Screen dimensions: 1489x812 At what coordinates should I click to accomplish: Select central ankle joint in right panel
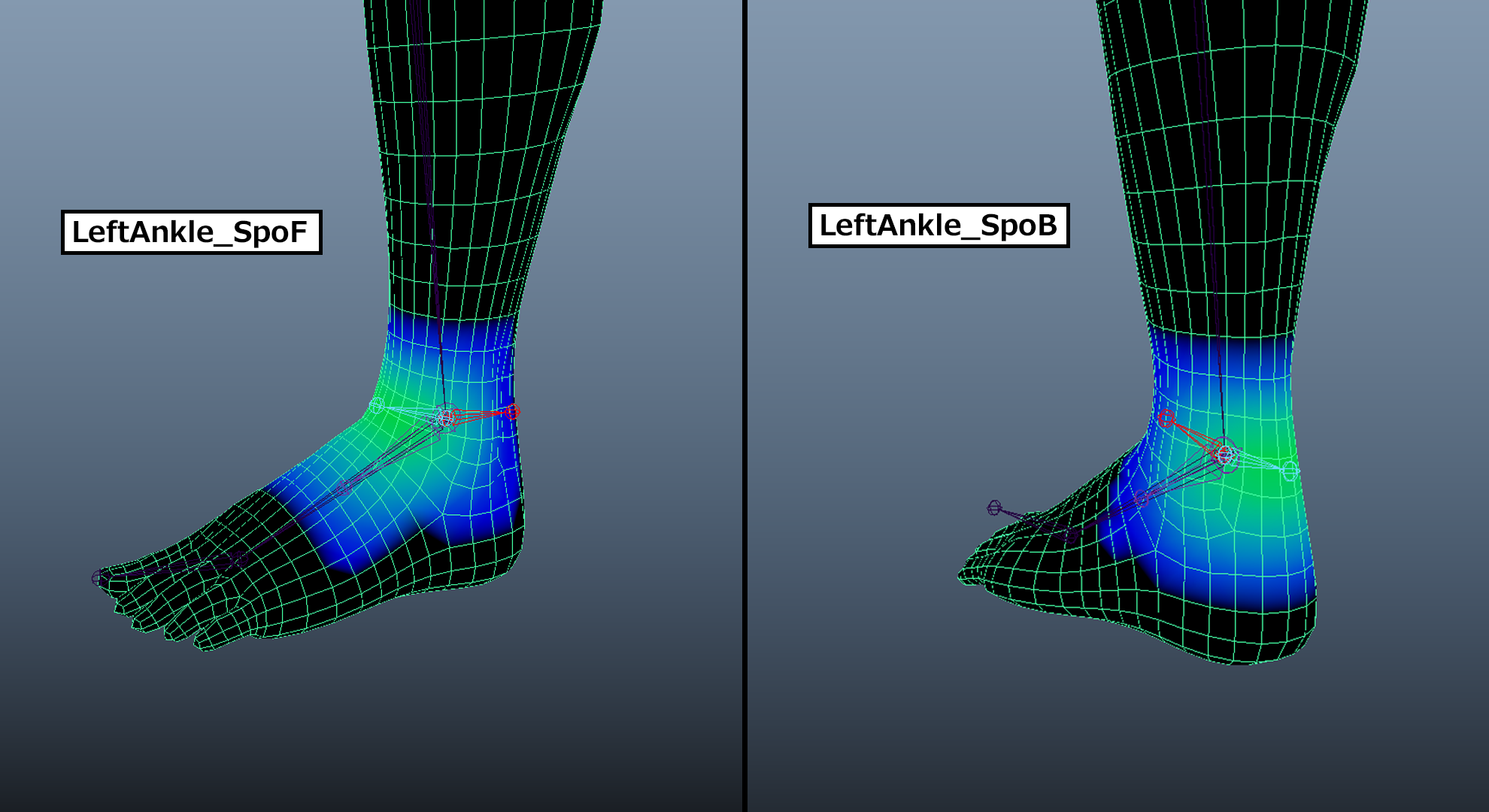point(1225,455)
